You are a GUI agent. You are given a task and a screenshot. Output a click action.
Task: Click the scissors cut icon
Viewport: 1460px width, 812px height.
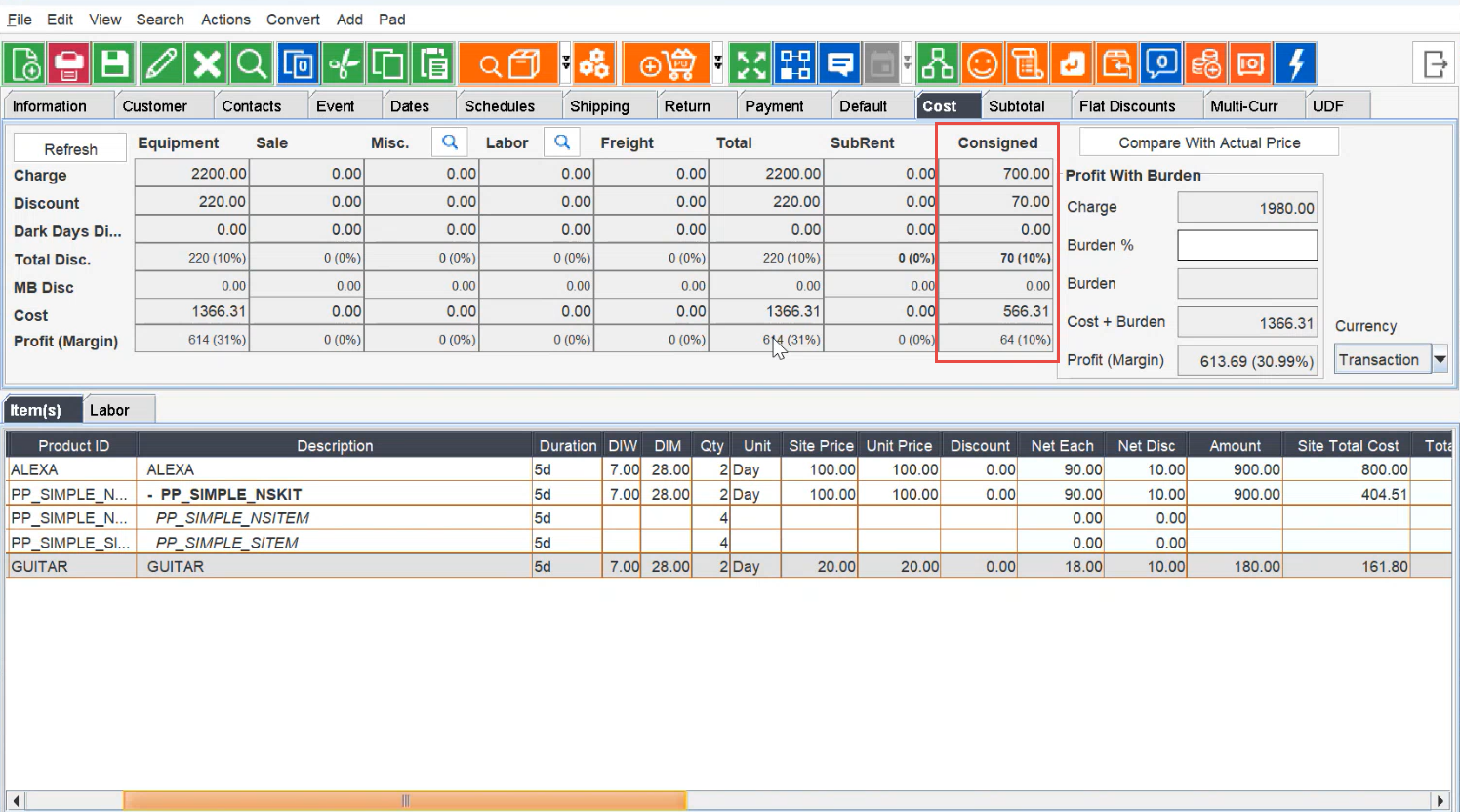pos(344,64)
